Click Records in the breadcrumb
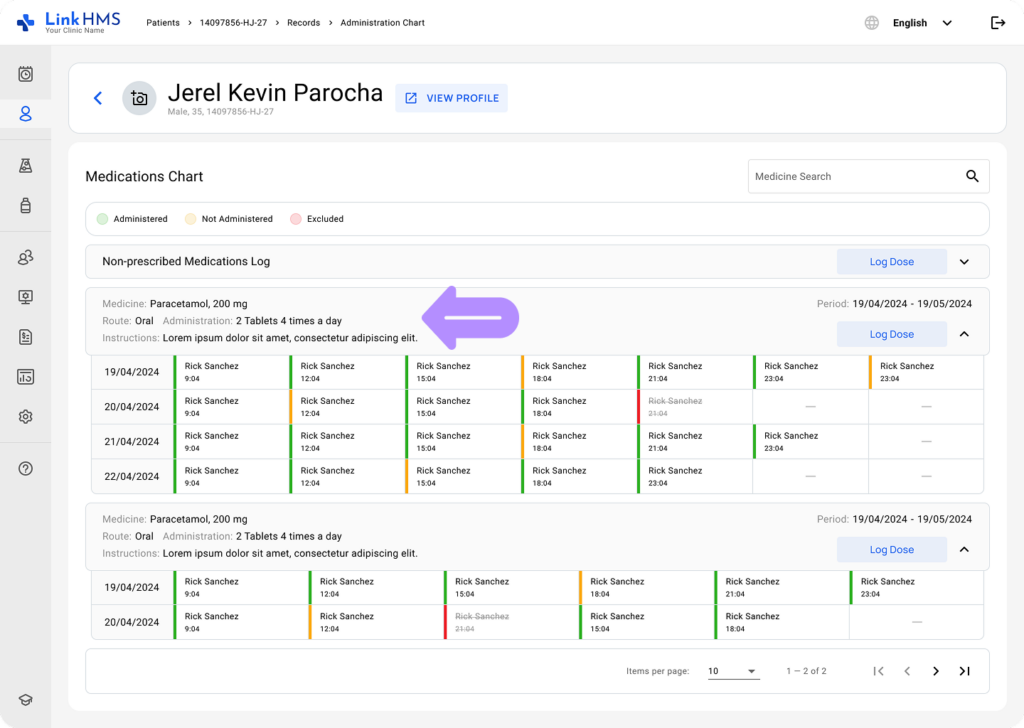The width and height of the screenshot is (1024, 728). 302,23
